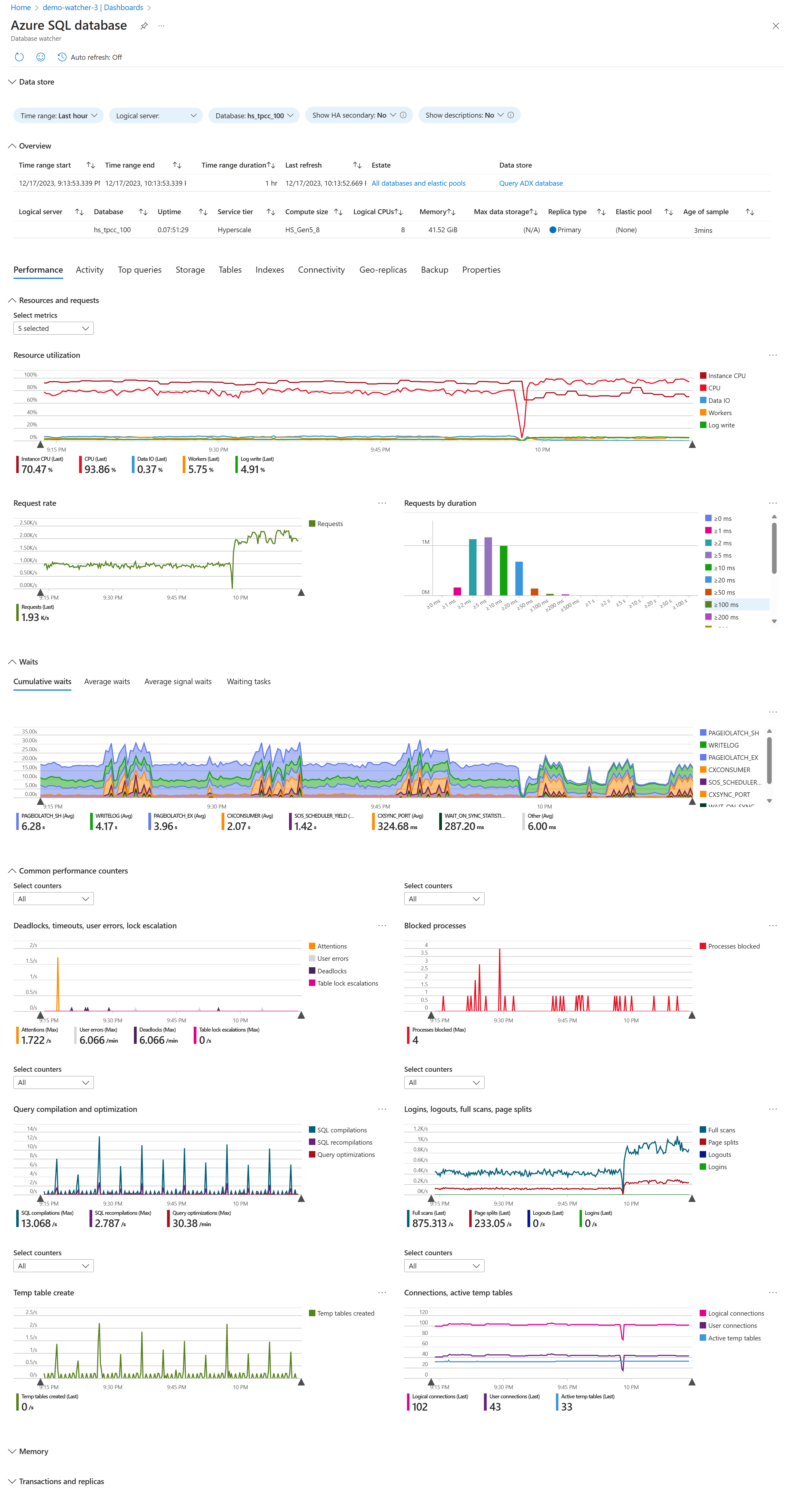
Task: Toggle the Instance CPU legend series
Action: (726, 376)
